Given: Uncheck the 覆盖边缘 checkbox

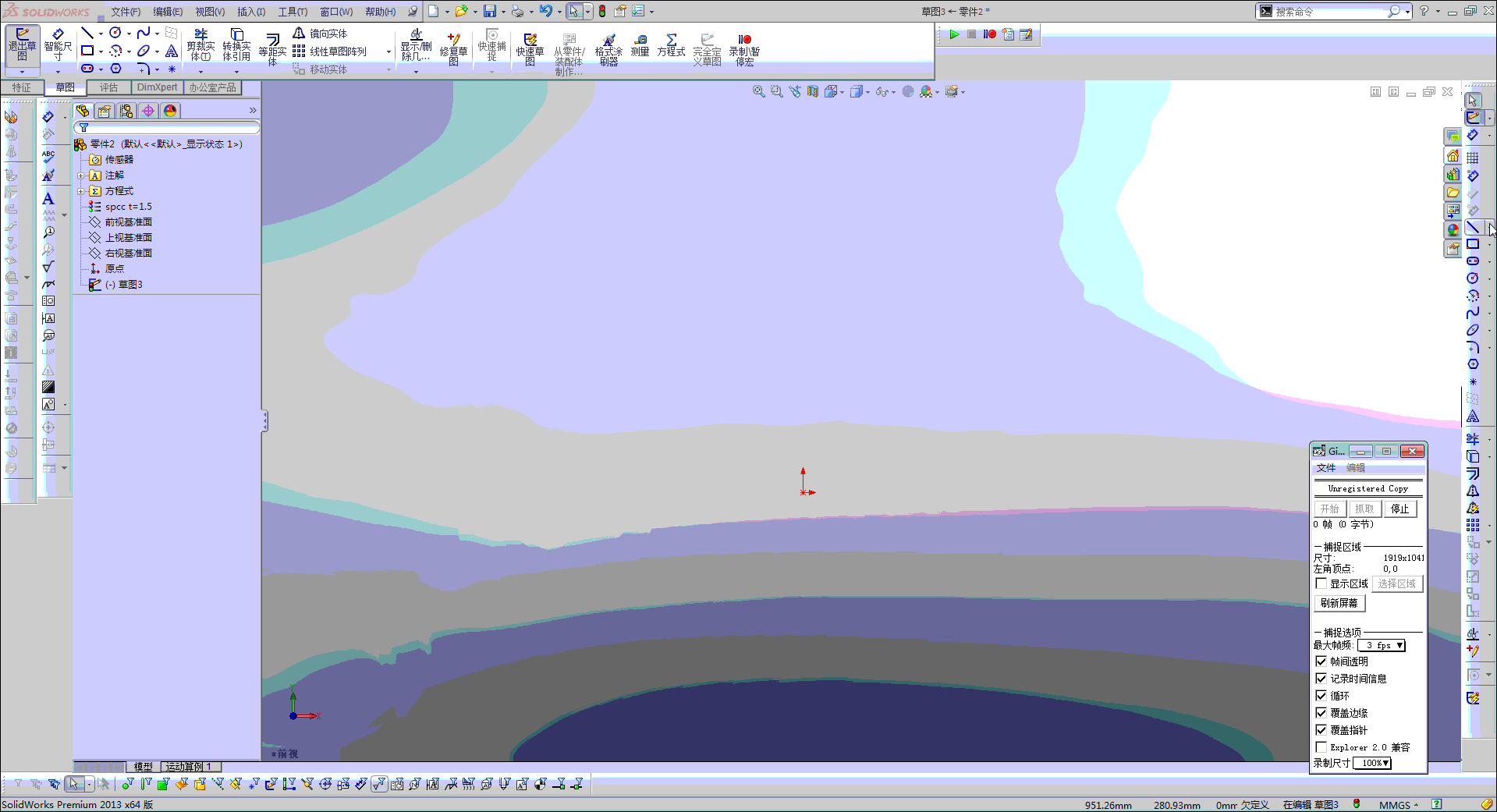Looking at the screenshot, I should [x=1321, y=713].
